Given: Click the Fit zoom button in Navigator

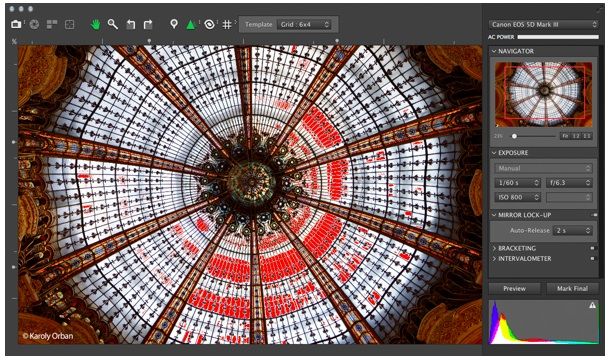Looking at the screenshot, I should click(565, 136).
